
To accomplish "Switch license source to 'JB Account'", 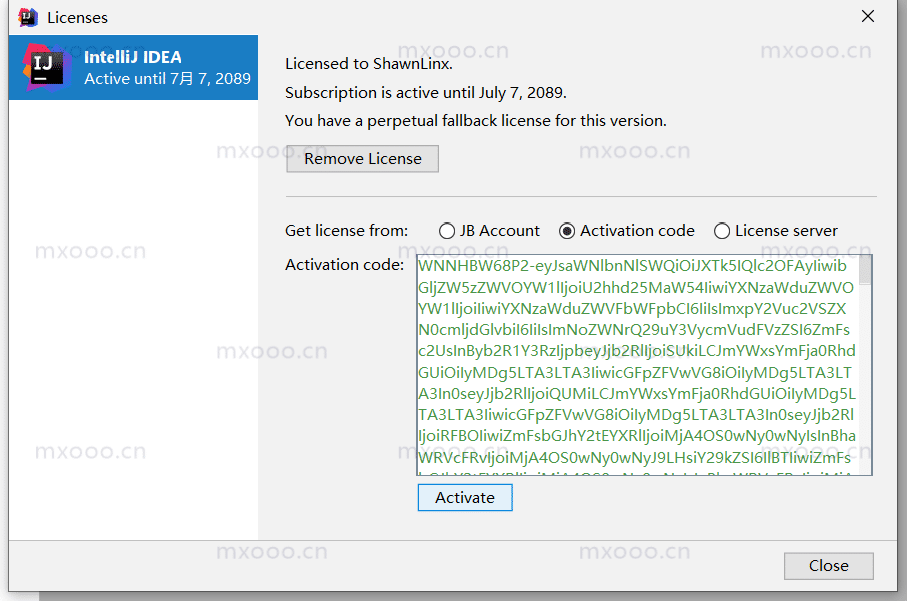I will point(447,230).
